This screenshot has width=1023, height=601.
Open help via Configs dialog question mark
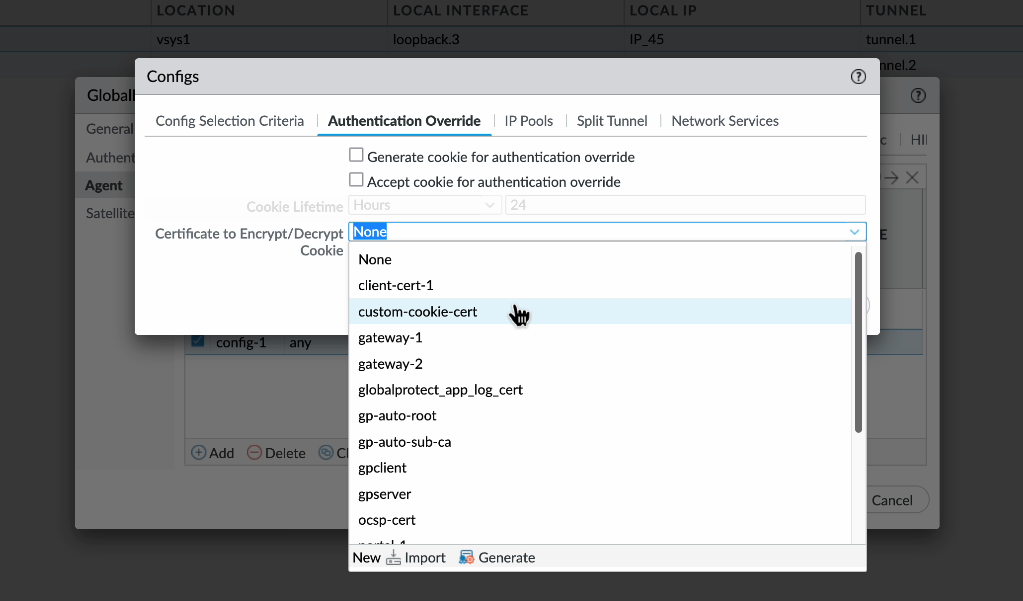click(x=857, y=76)
